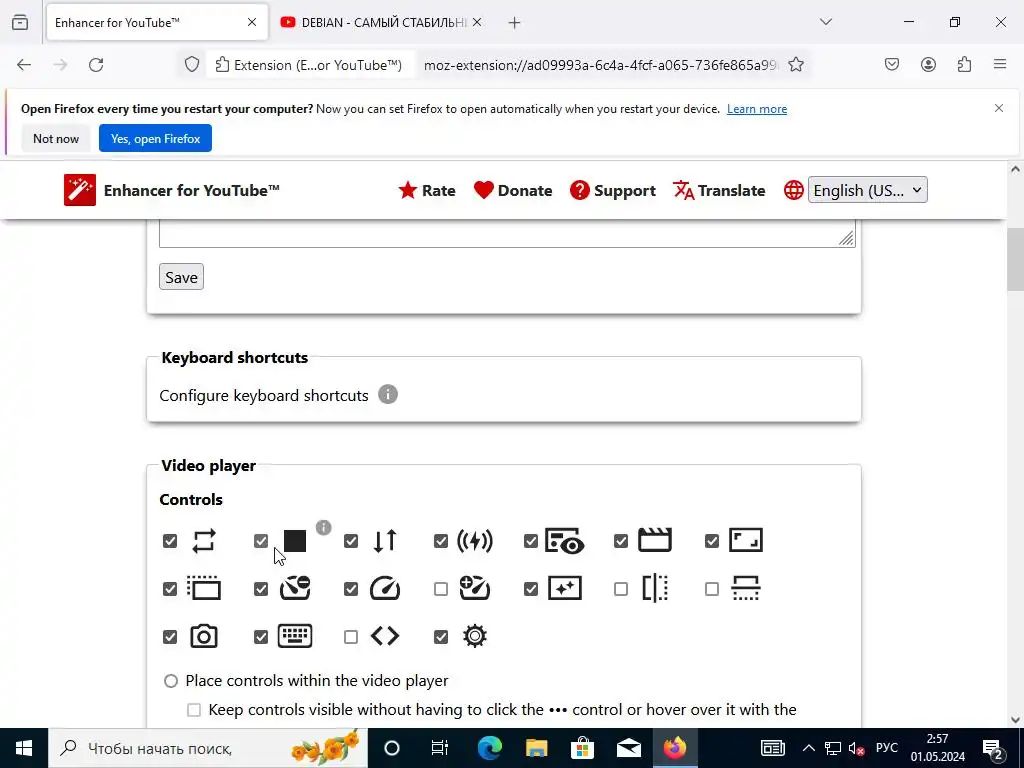Click the URL address field
The width and height of the screenshot is (1024, 768).
point(601,65)
